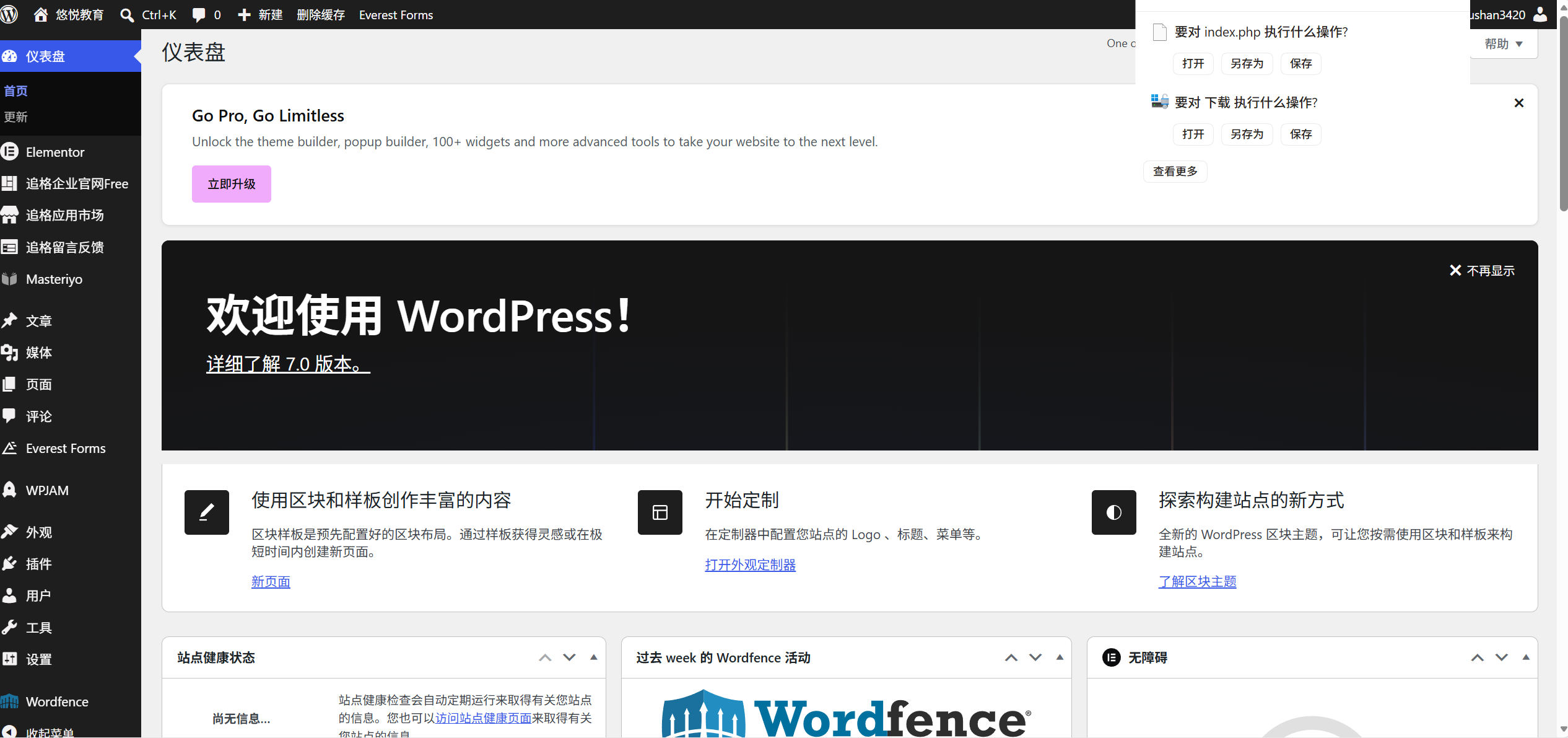The height and width of the screenshot is (738, 1568).
Task: Open 工具 tools wrench icon
Action: coord(9,627)
